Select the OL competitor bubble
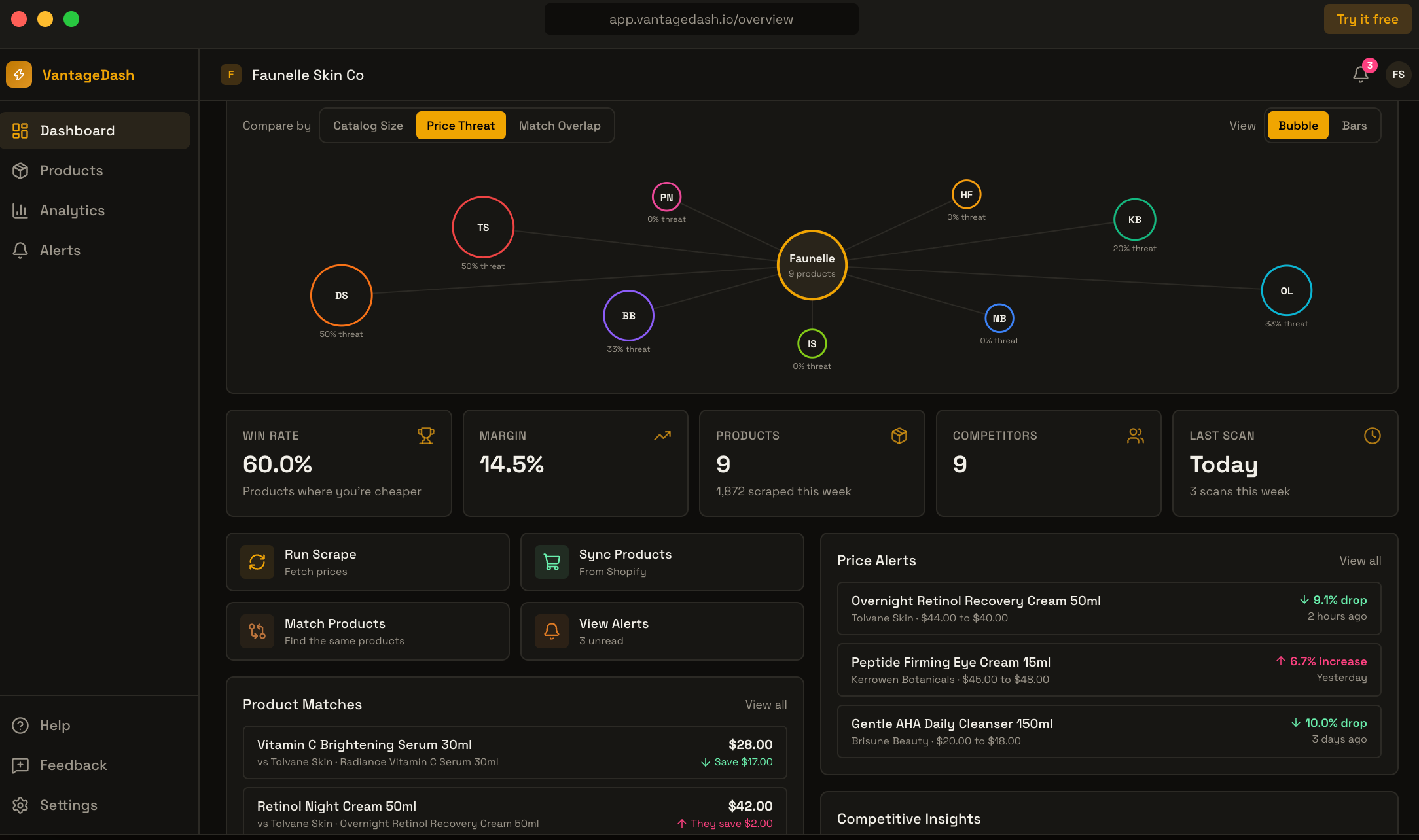Viewport: 1419px width, 840px height. click(1287, 290)
